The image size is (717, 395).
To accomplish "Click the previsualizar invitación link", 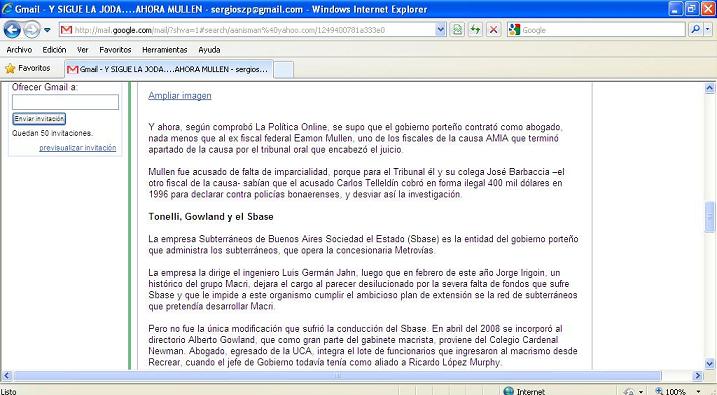I will click(78, 148).
